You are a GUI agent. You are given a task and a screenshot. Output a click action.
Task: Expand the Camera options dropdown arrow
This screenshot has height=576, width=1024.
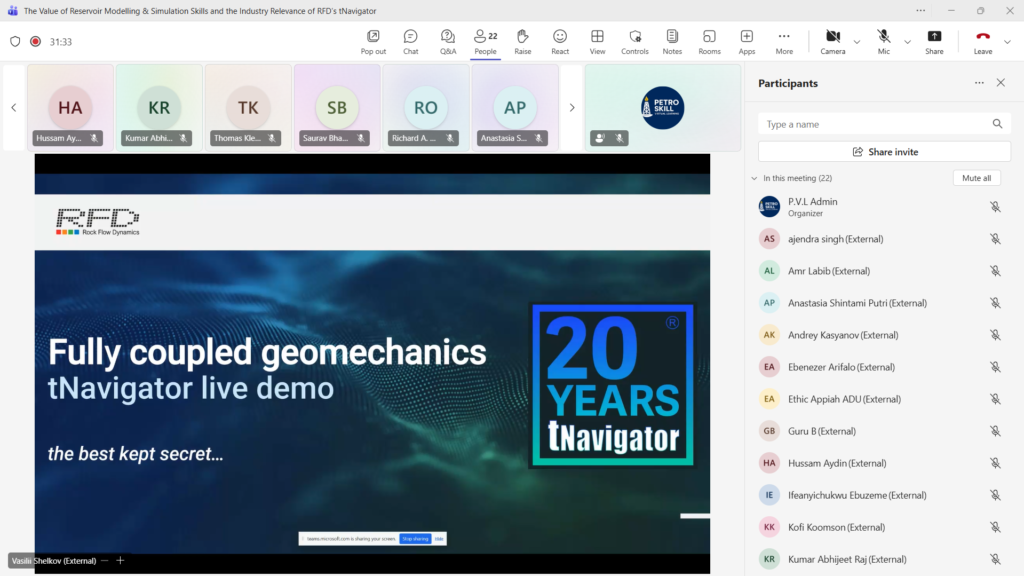(857, 42)
